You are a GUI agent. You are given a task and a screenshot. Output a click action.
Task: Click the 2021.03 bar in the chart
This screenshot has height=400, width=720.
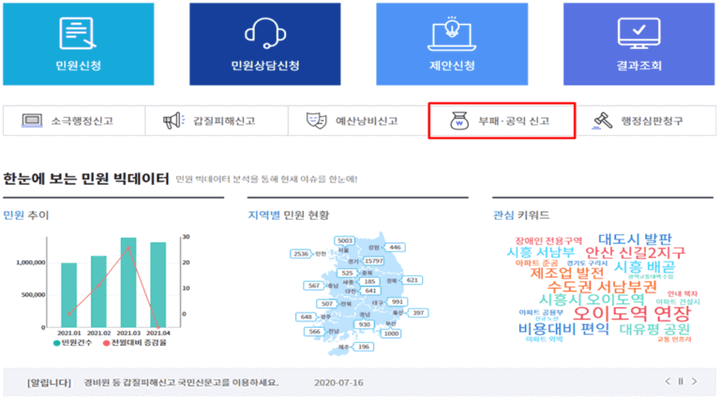click(129, 282)
